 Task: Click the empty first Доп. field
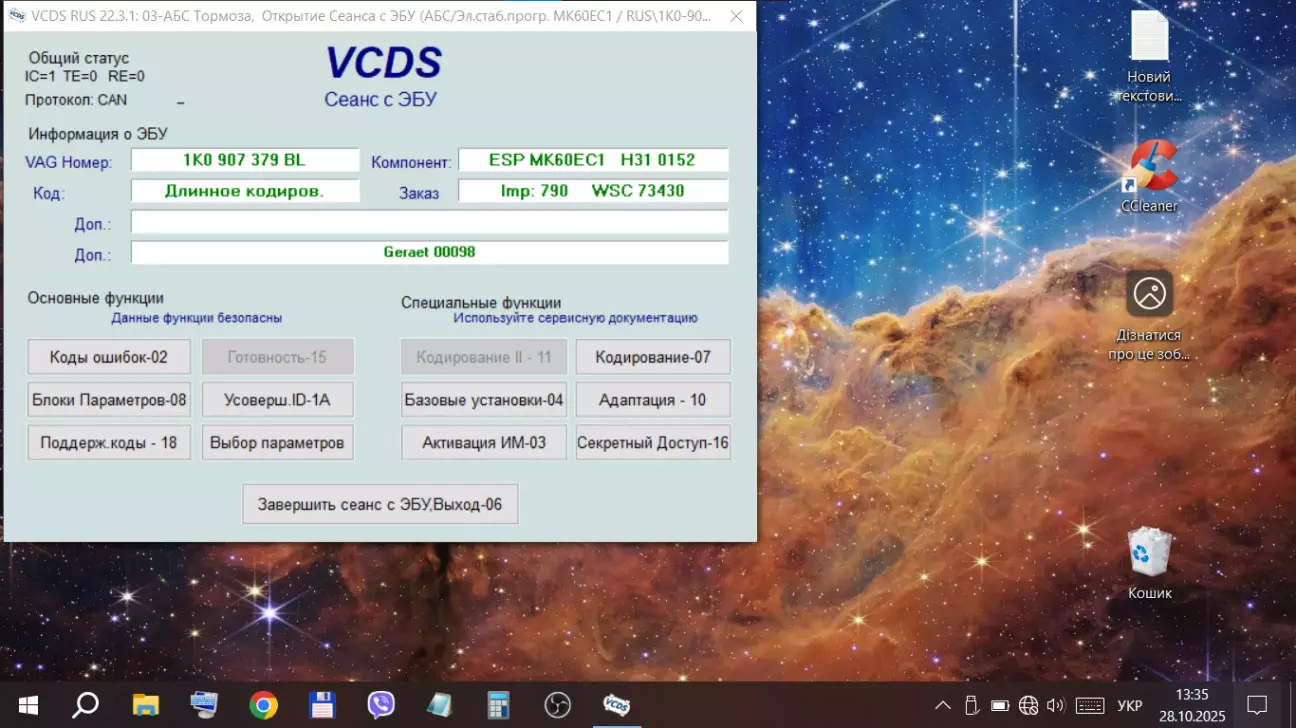coord(429,222)
